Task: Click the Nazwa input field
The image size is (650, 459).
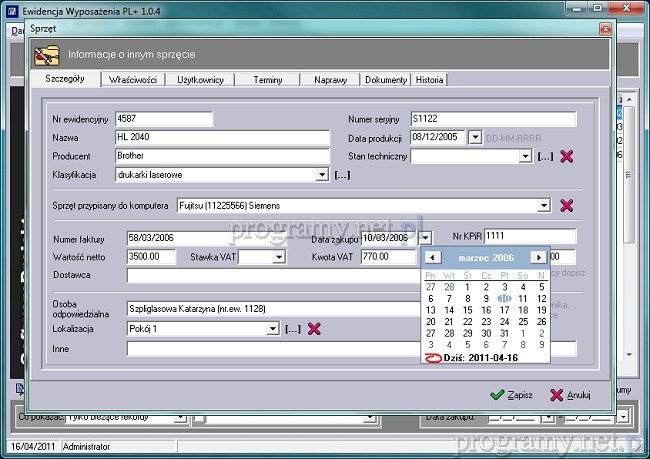Action: (x=221, y=137)
